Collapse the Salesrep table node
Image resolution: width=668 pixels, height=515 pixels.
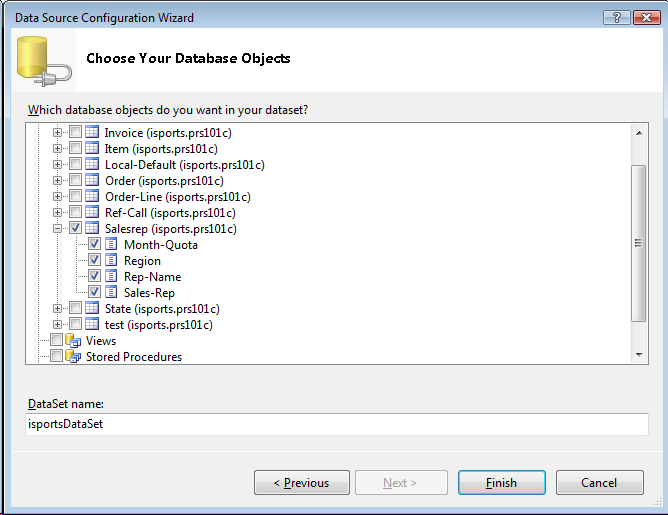[58, 229]
